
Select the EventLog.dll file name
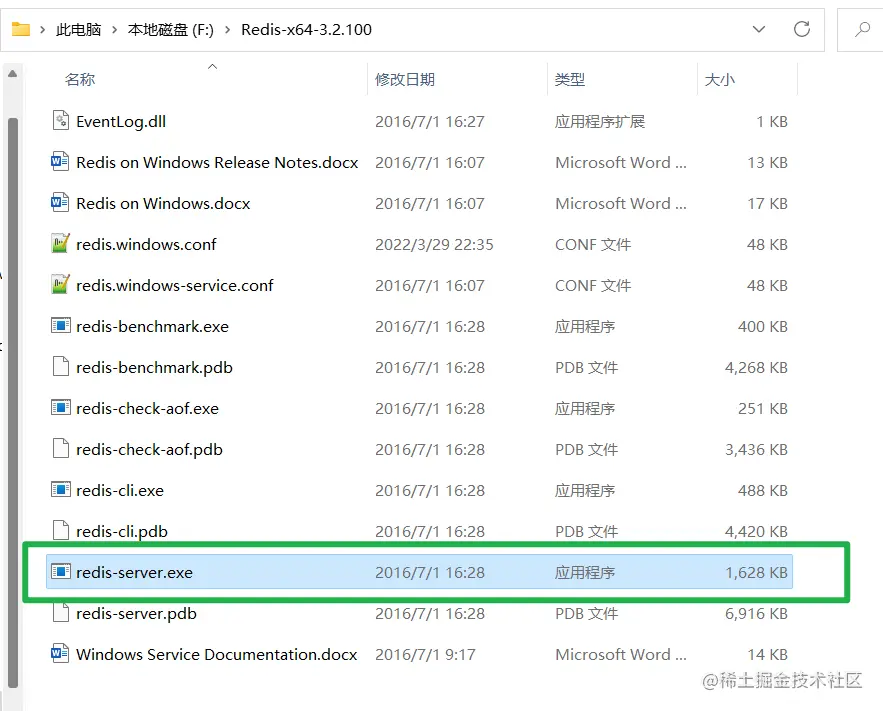tap(121, 122)
